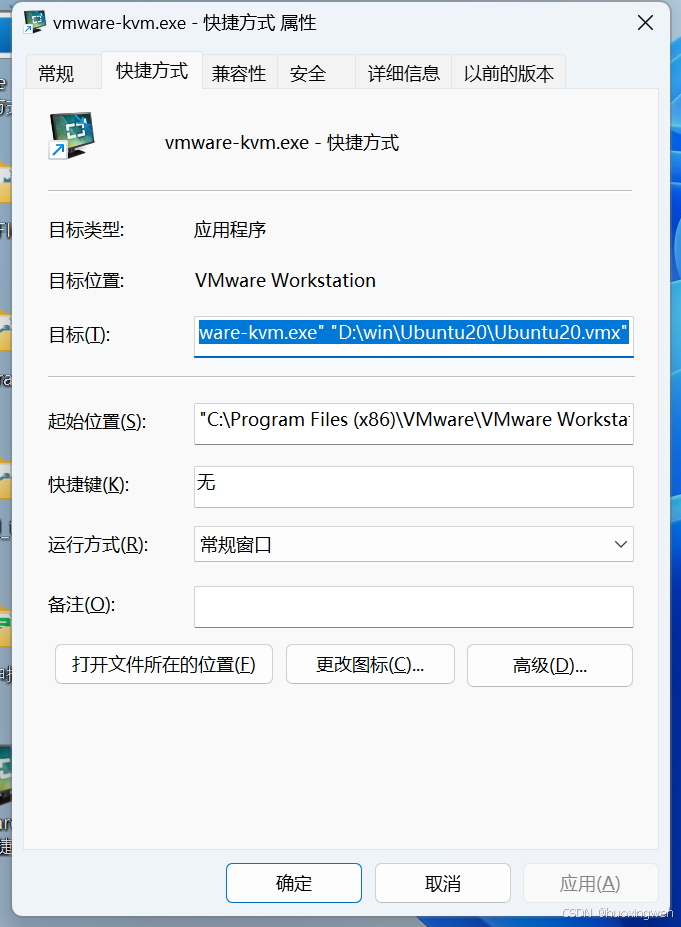681x927 pixels.
Task: Expand the 运行方式 dropdown 常规窗口
Action: [x=414, y=544]
